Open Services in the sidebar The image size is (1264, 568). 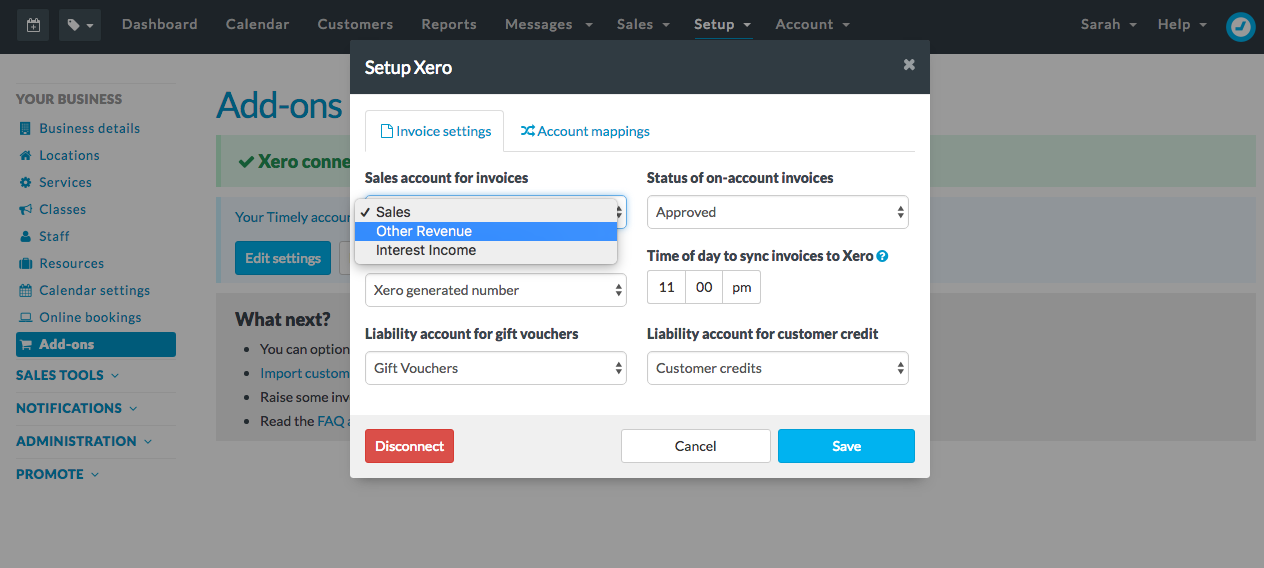tap(65, 182)
